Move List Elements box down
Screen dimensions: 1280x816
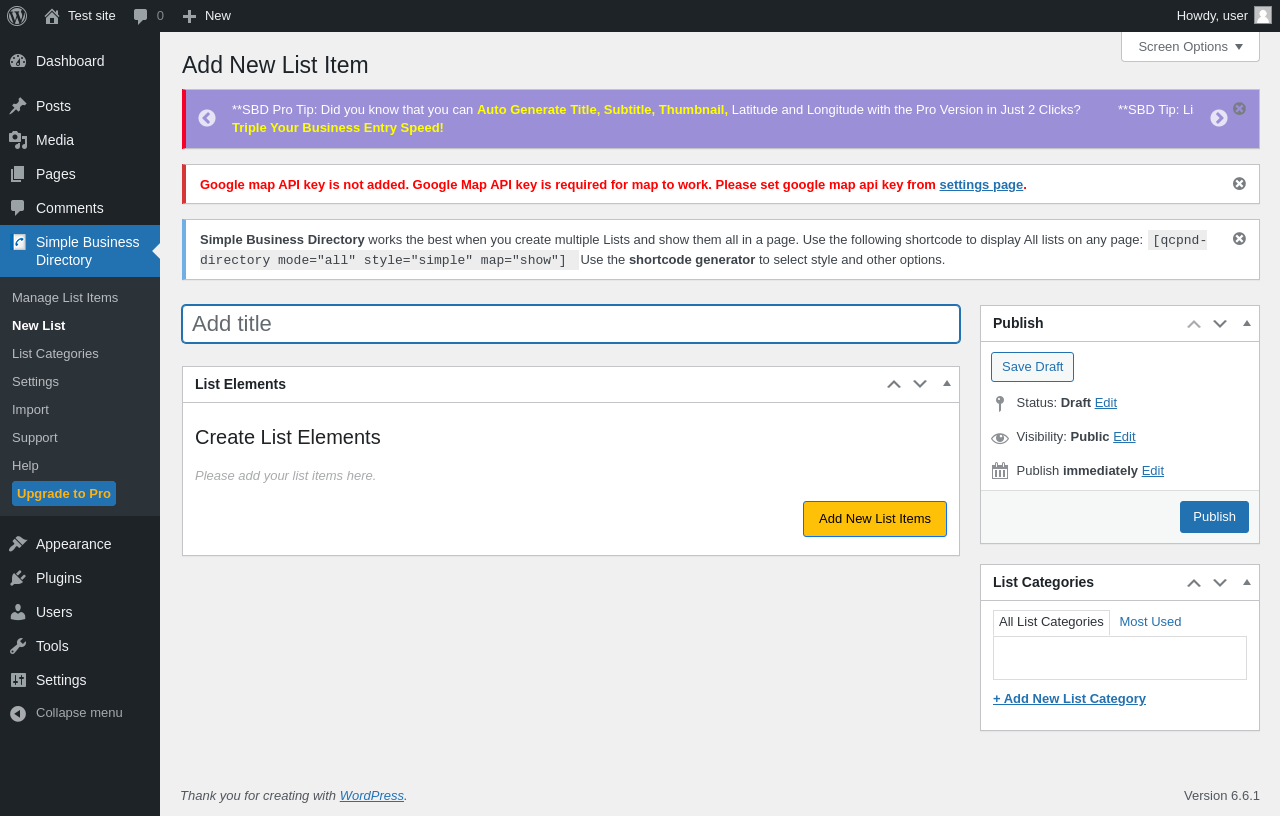pos(920,384)
